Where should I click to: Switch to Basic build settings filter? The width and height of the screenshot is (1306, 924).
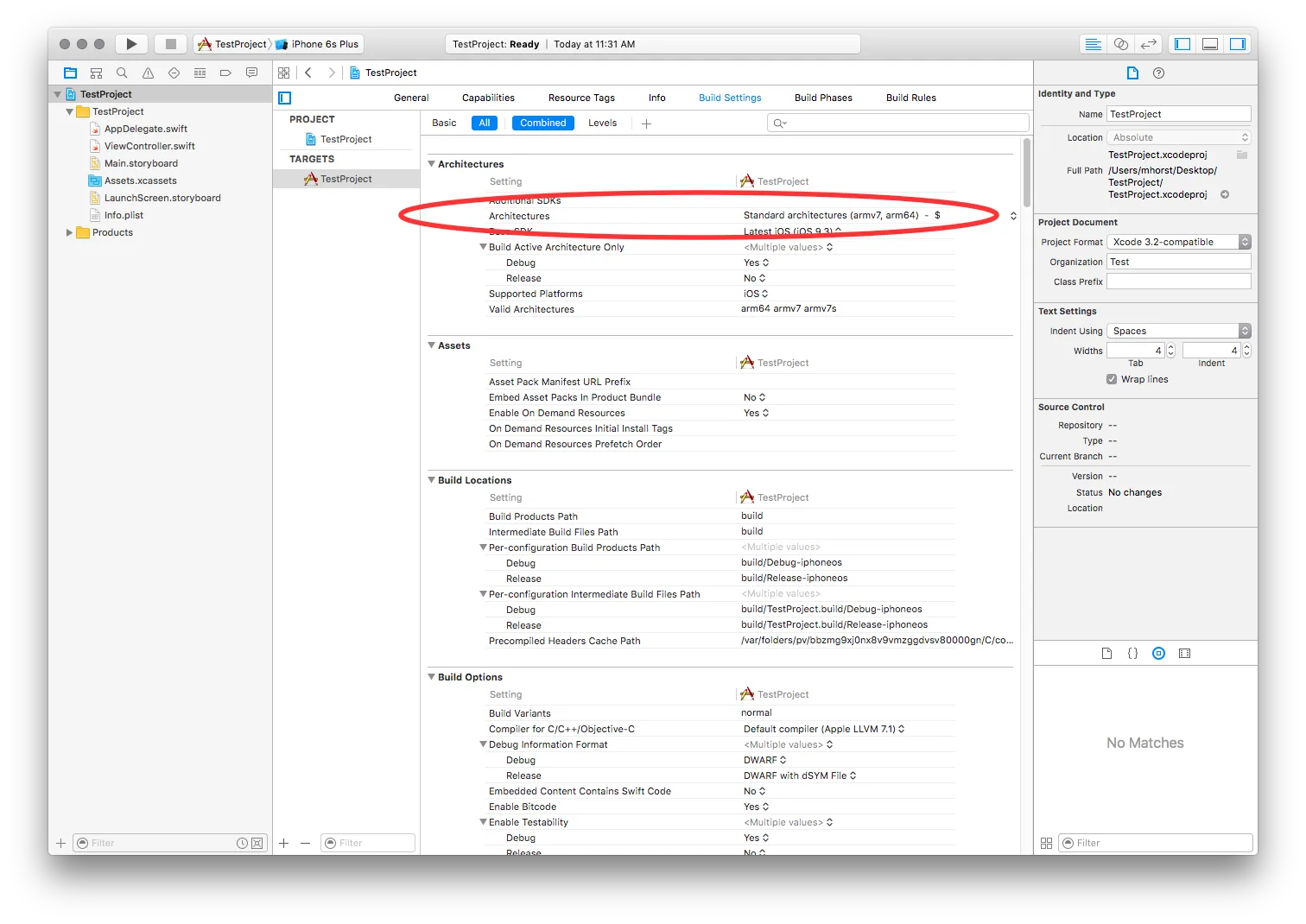point(444,123)
